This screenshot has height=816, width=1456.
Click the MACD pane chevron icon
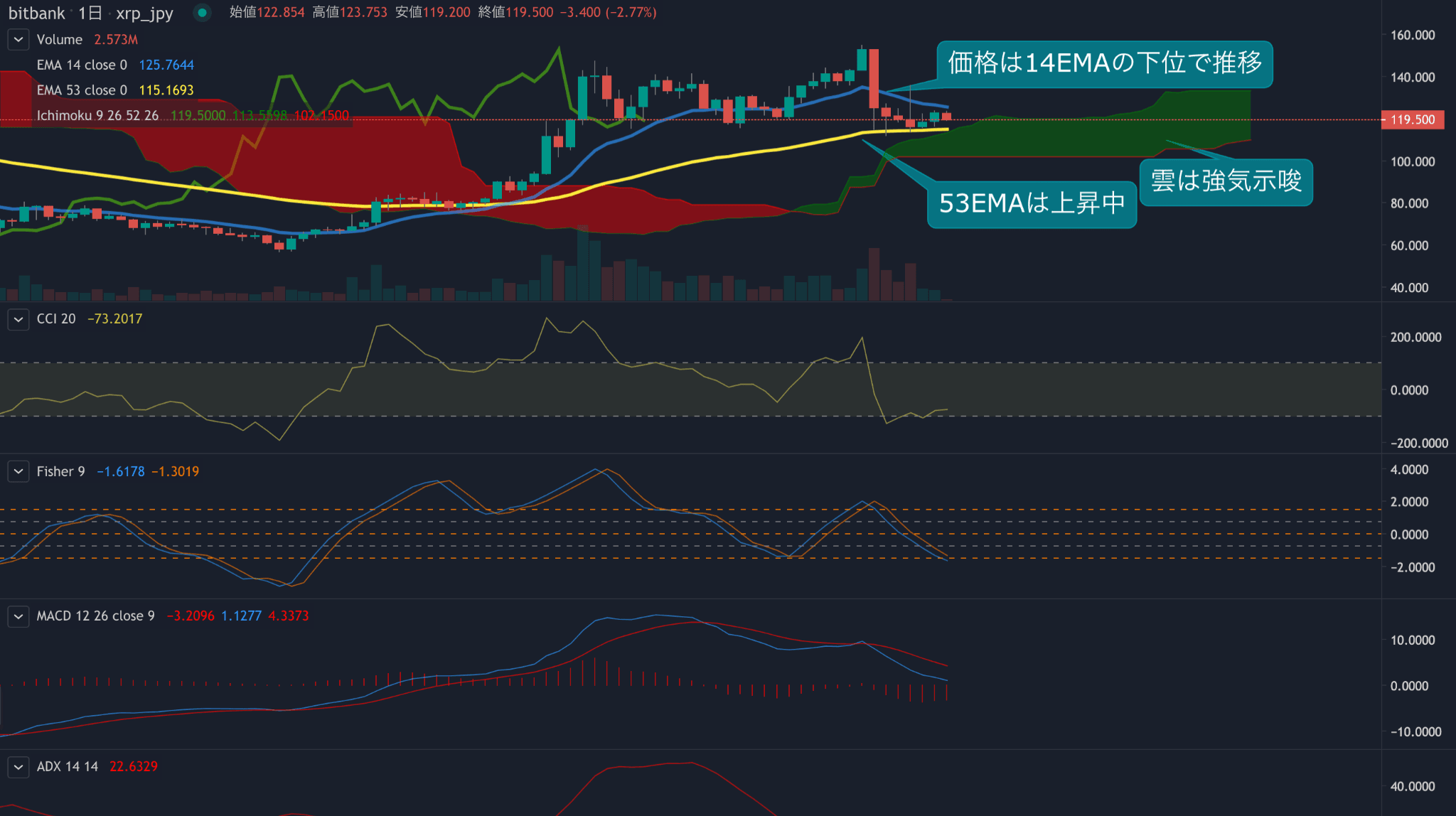[x=18, y=616]
